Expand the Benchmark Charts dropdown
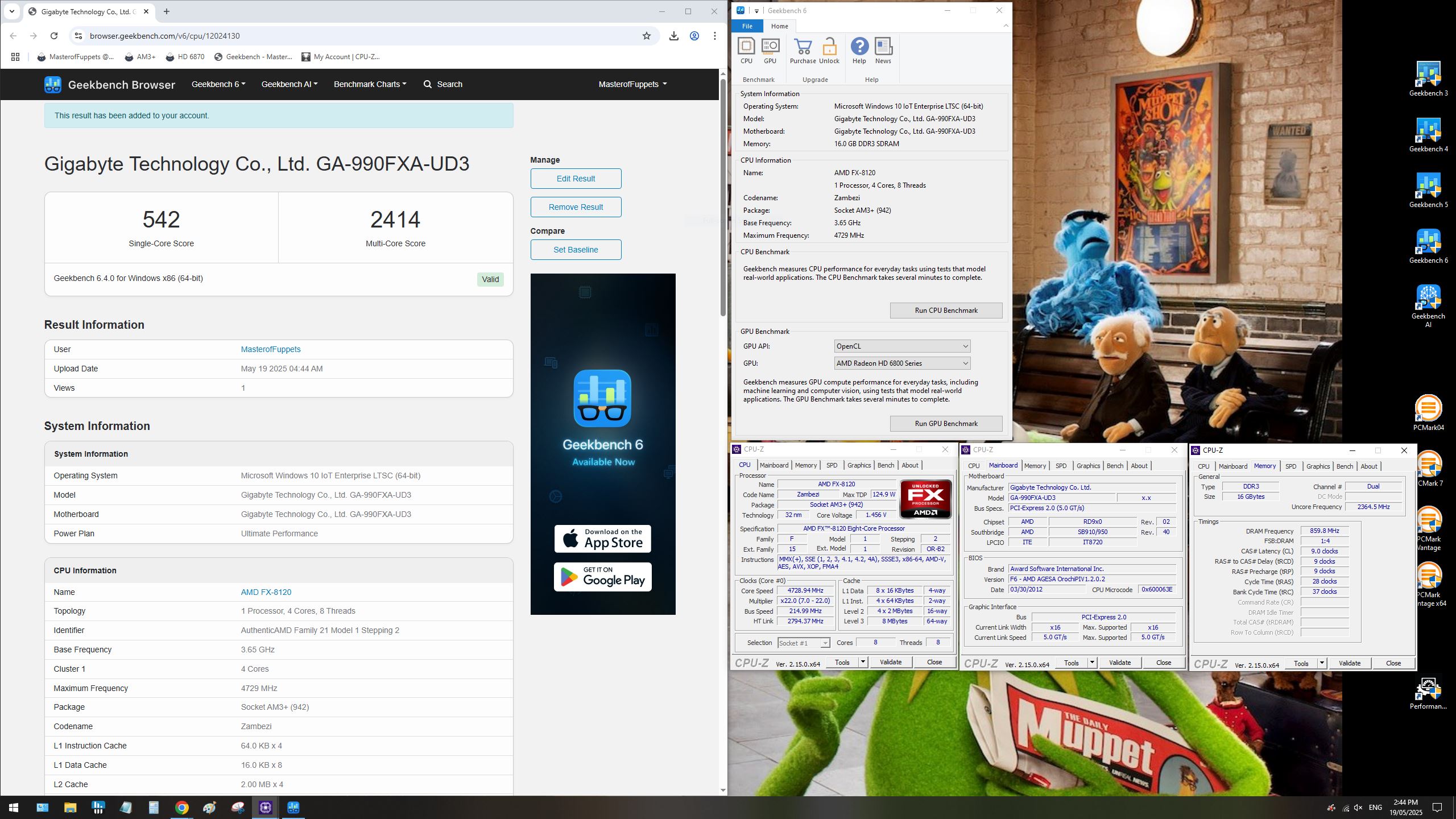This screenshot has width=1456, height=819. 370,84
